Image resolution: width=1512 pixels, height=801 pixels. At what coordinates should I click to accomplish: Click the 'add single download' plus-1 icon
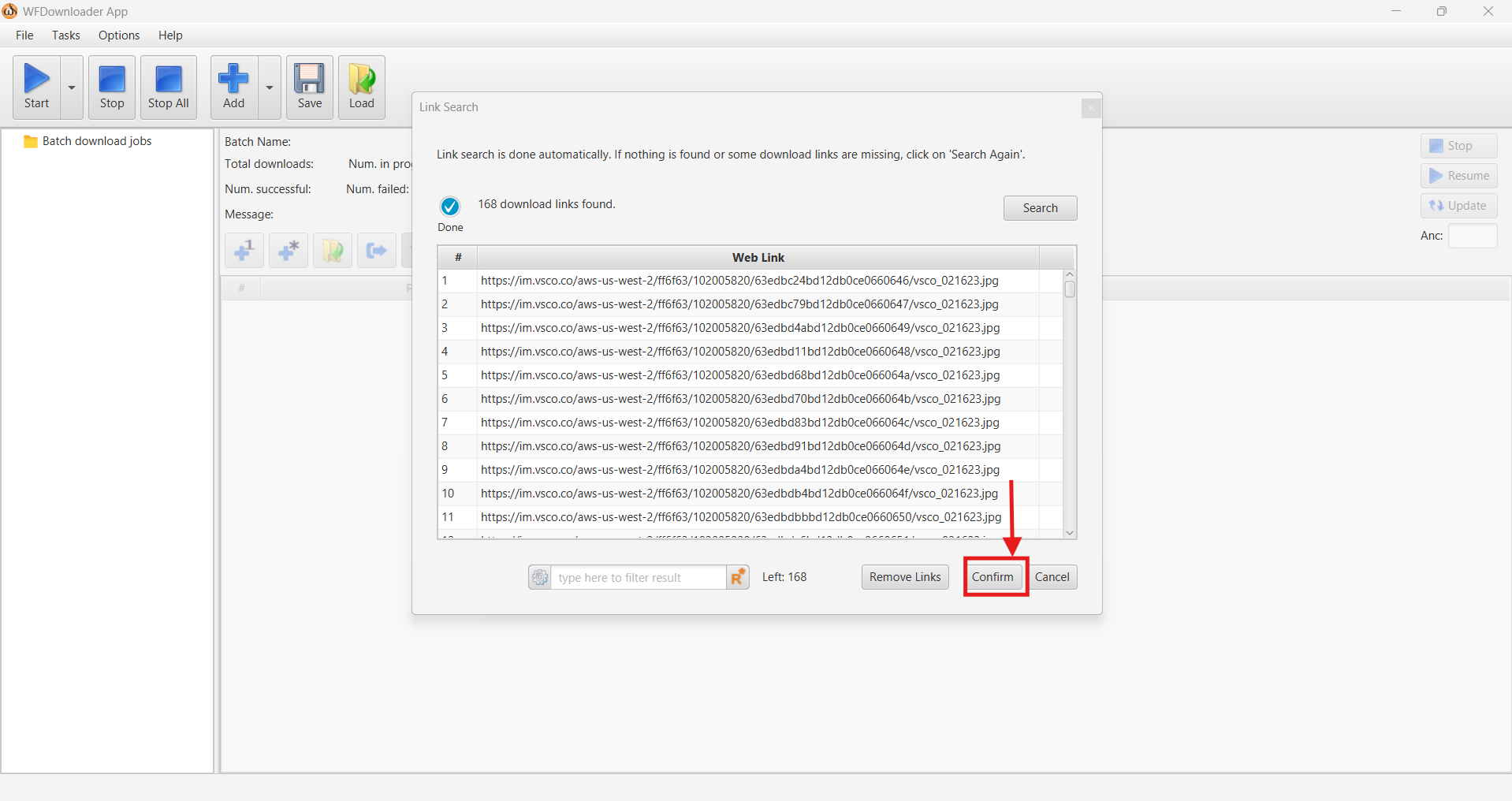[x=244, y=251]
